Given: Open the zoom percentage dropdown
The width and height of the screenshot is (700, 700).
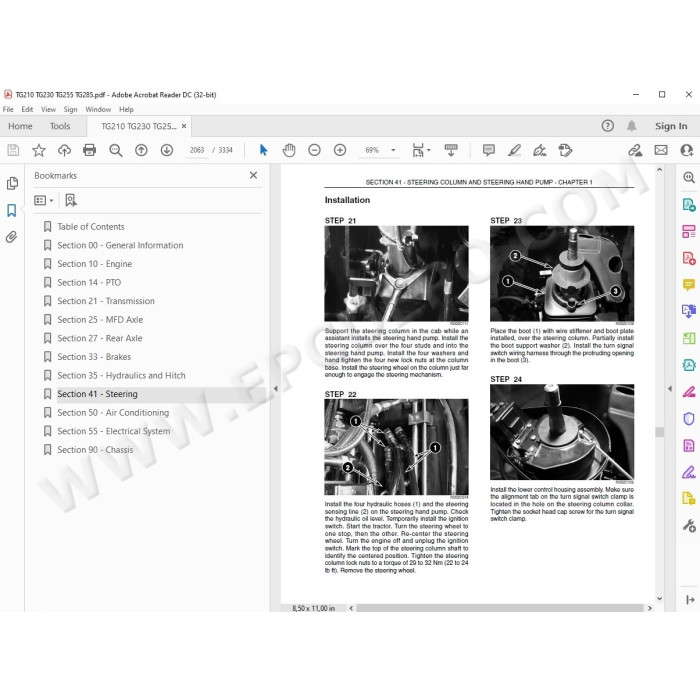Looking at the screenshot, I should pos(393,150).
